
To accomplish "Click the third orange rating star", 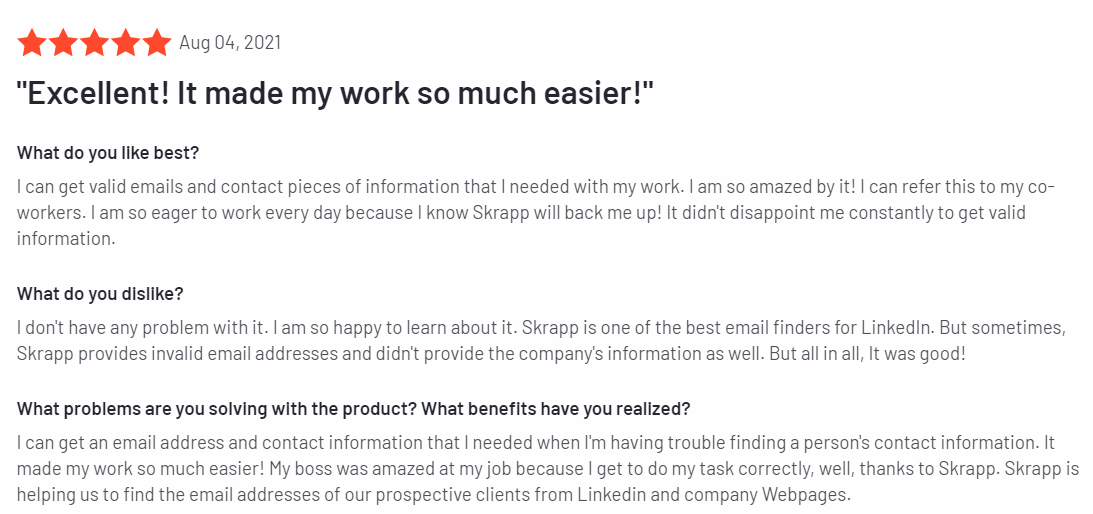I will tap(94, 43).
